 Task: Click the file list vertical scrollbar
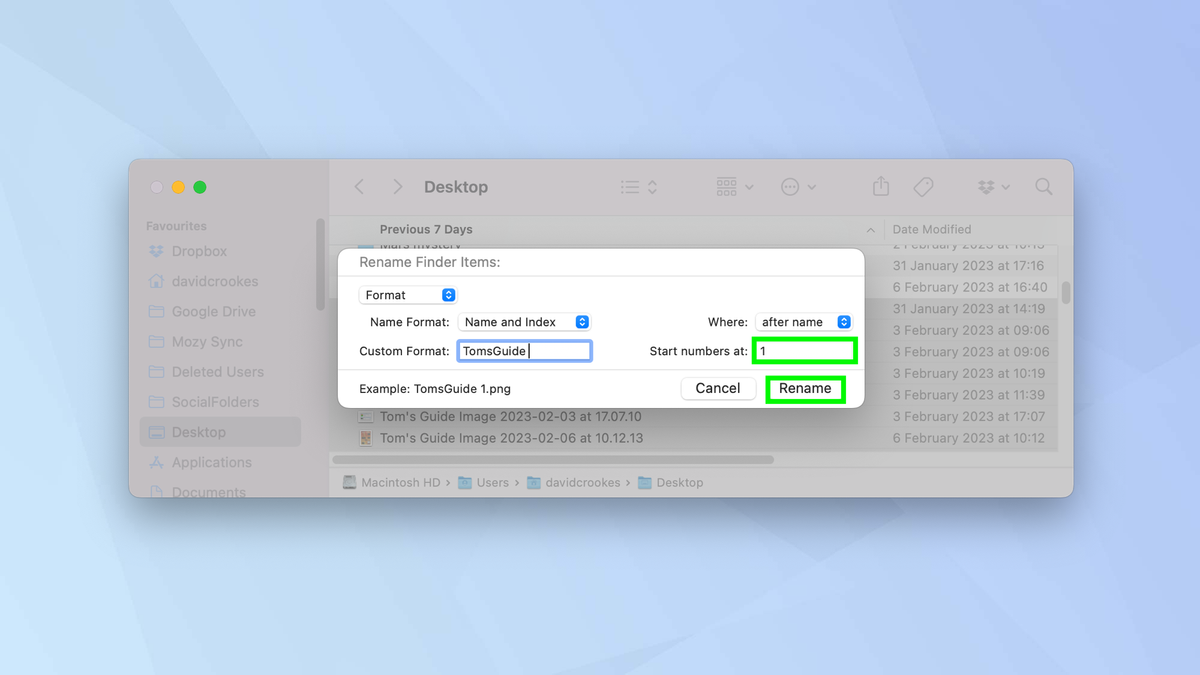tap(1066, 292)
